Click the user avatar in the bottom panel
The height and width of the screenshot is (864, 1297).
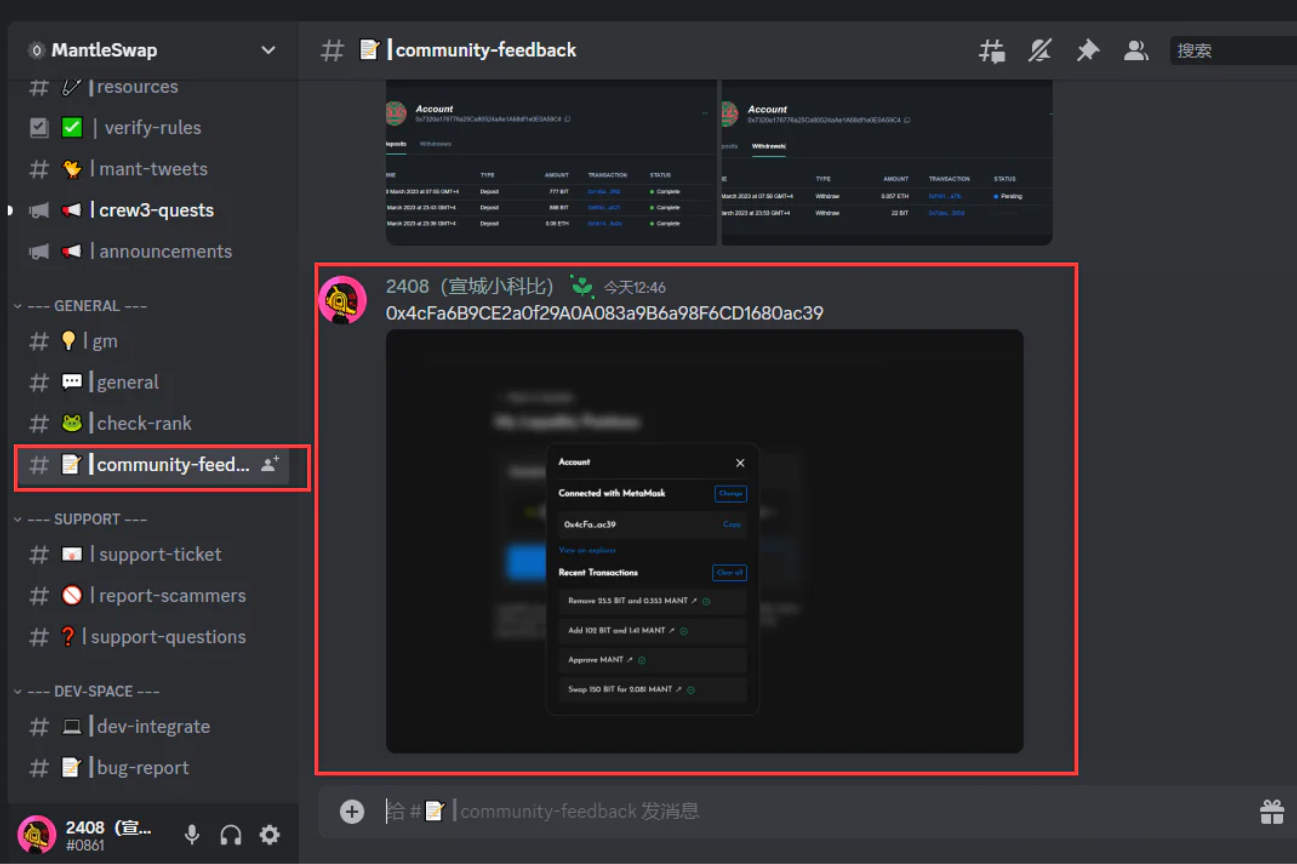pyautogui.click(x=37, y=835)
